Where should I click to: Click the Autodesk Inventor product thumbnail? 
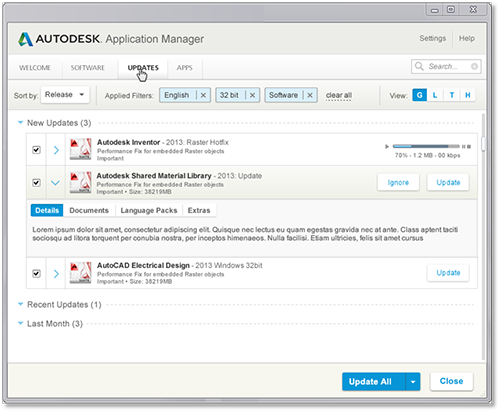point(80,149)
